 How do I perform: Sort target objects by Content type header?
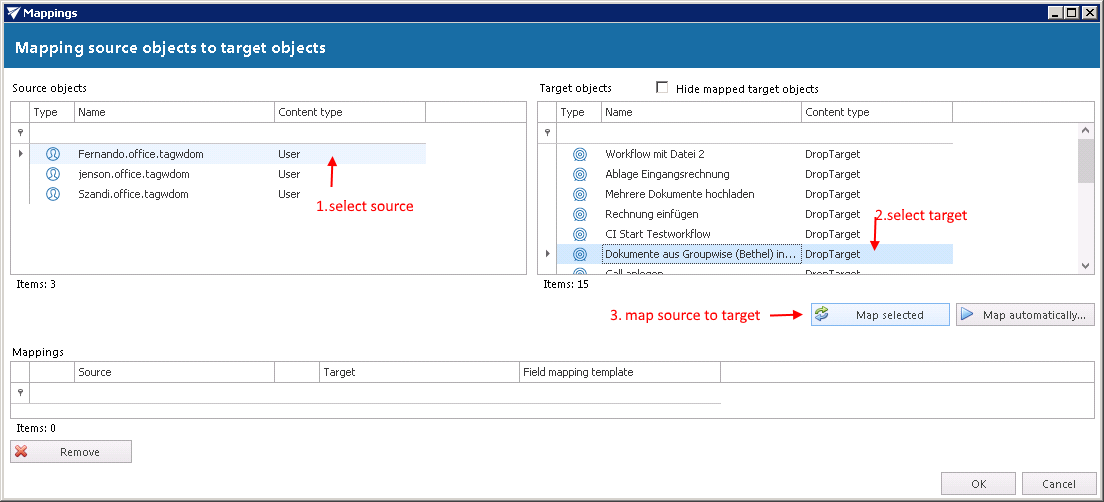tap(876, 112)
